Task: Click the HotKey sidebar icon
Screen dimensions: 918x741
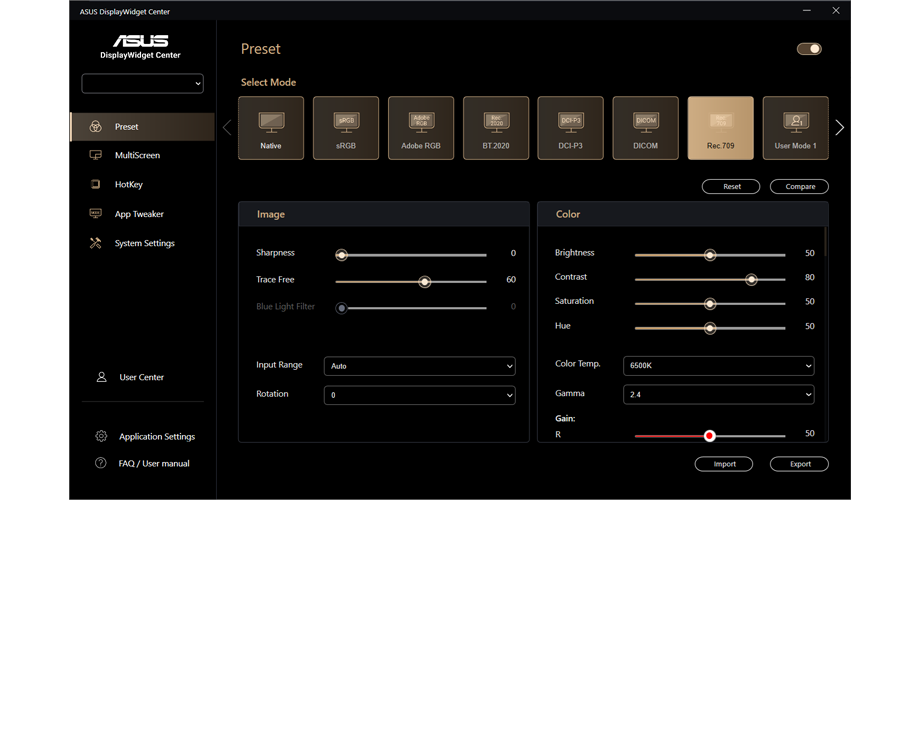Action: click(x=95, y=184)
